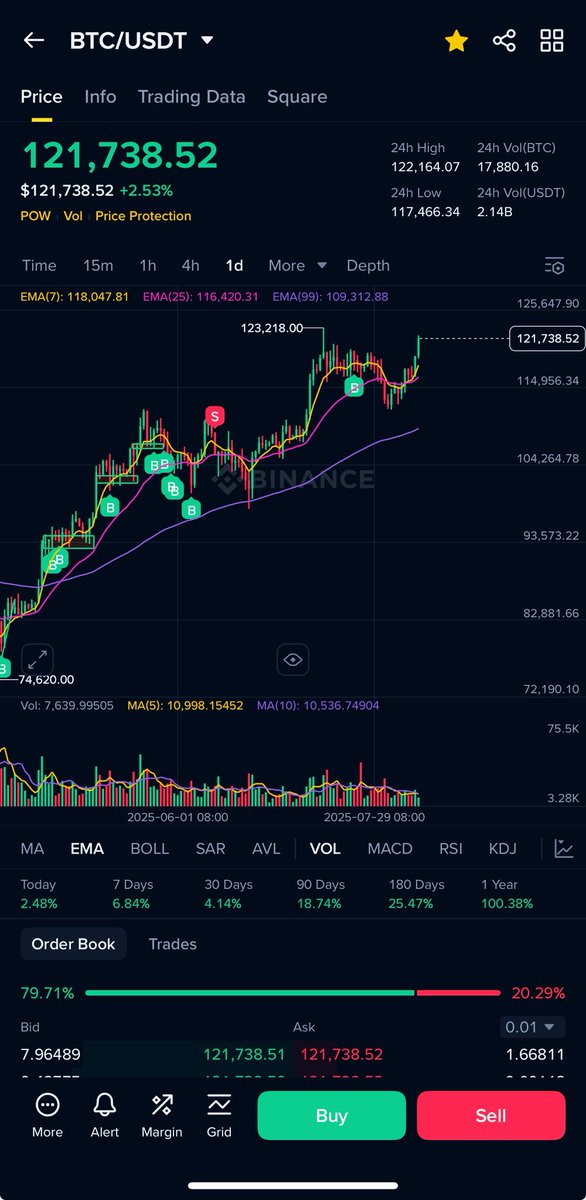Screen dimensions: 586x1200
Task: Tap the 24h Low value 117,466.34
Action: (x=425, y=211)
